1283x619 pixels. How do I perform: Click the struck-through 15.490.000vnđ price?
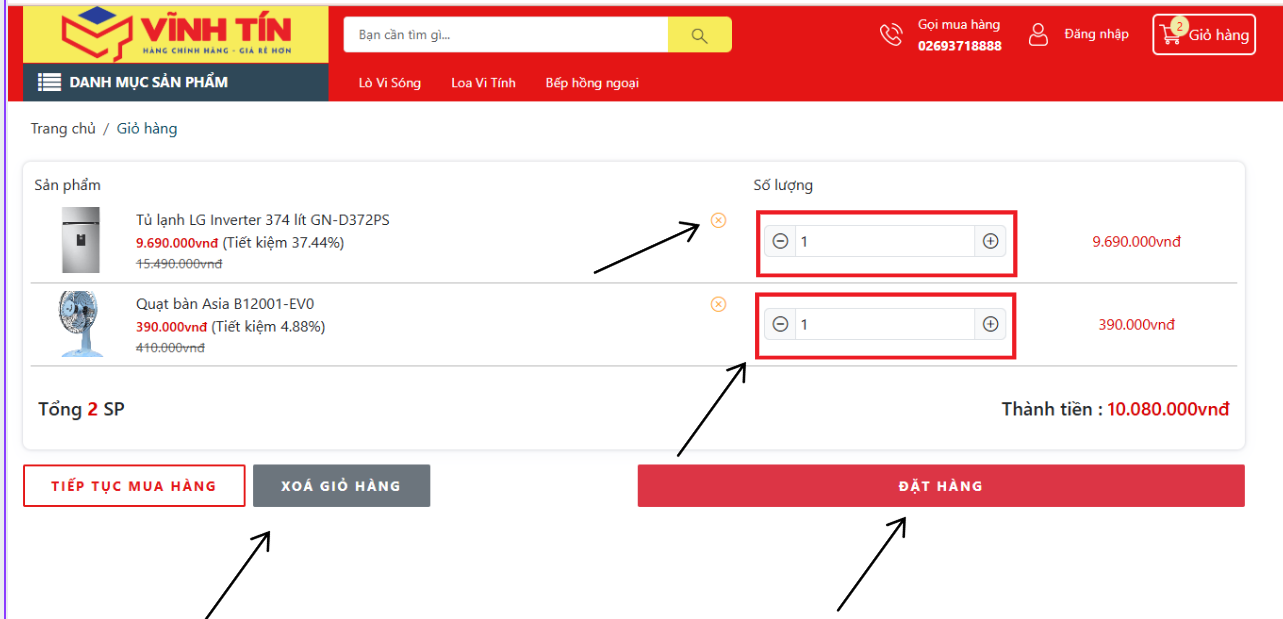point(179,264)
